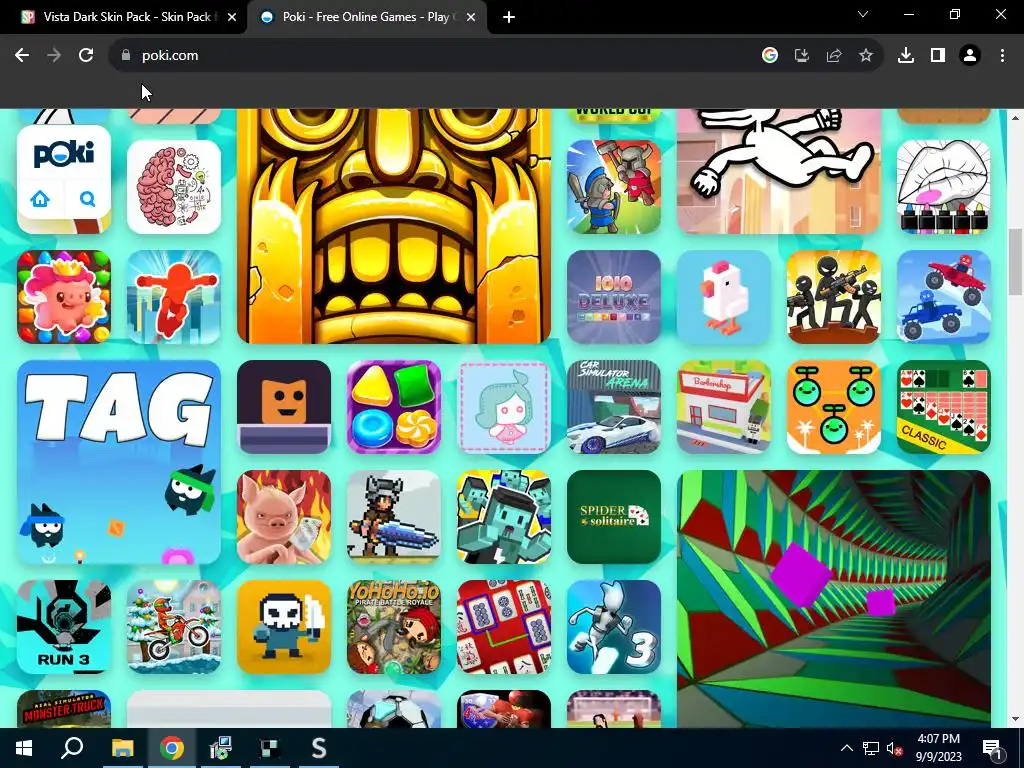Open the Windows Start menu

click(x=24, y=748)
